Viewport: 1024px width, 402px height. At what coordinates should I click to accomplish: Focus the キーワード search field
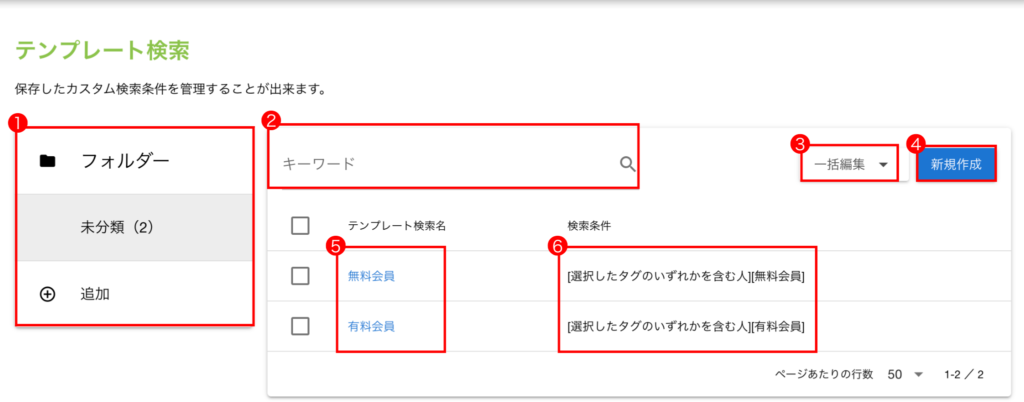coord(440,164)
